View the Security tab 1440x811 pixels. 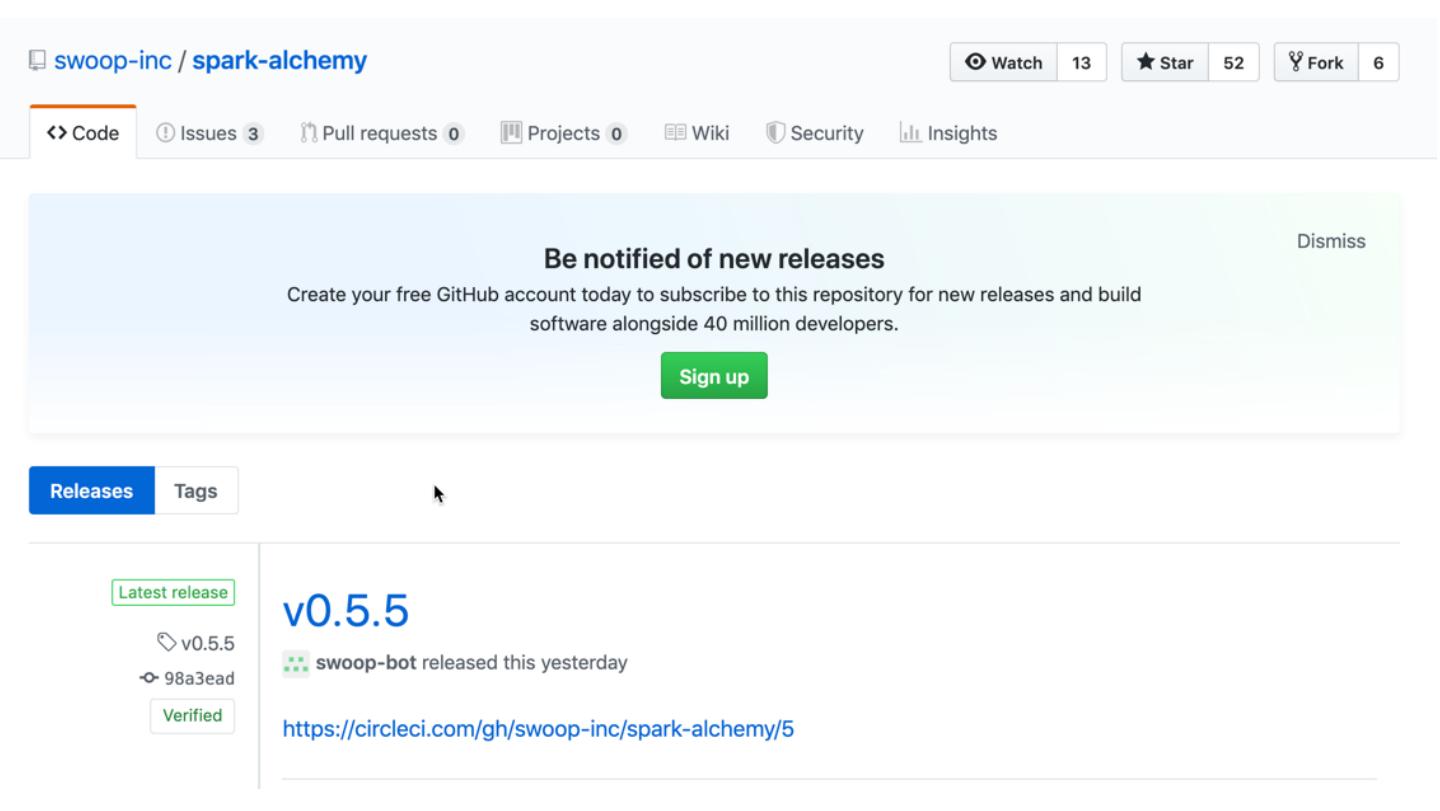tap(814, 133)
